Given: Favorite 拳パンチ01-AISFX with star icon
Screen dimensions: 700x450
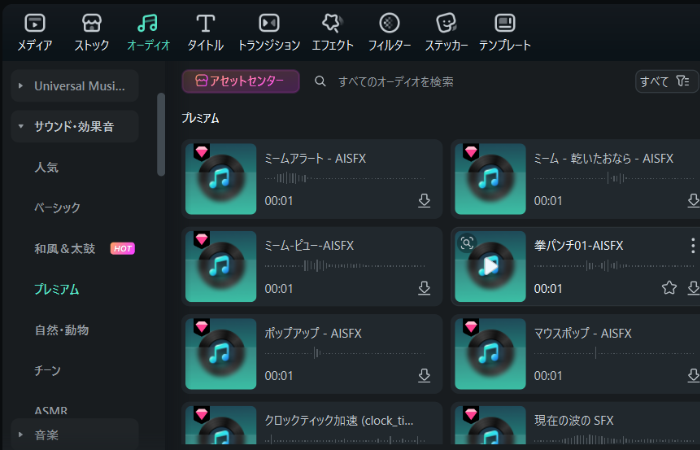Looking at the screenshot, I should [669, 288].
